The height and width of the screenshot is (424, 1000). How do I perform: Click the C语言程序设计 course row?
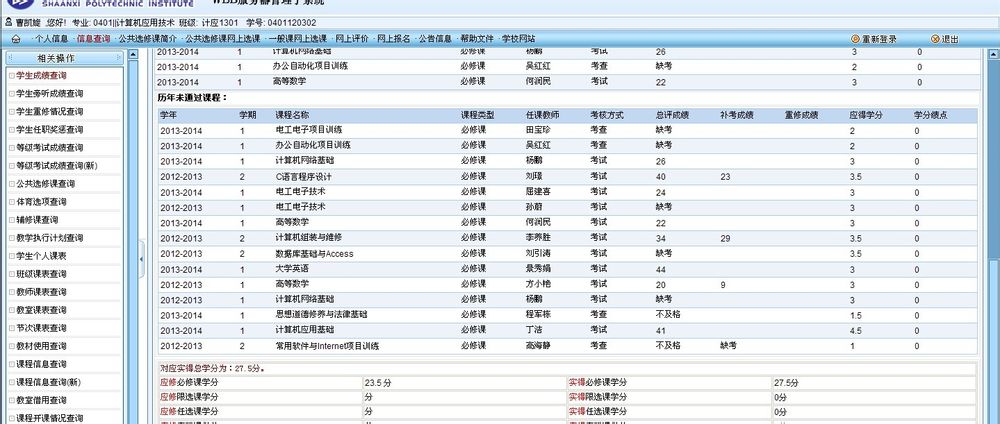(x=568, y=177)
